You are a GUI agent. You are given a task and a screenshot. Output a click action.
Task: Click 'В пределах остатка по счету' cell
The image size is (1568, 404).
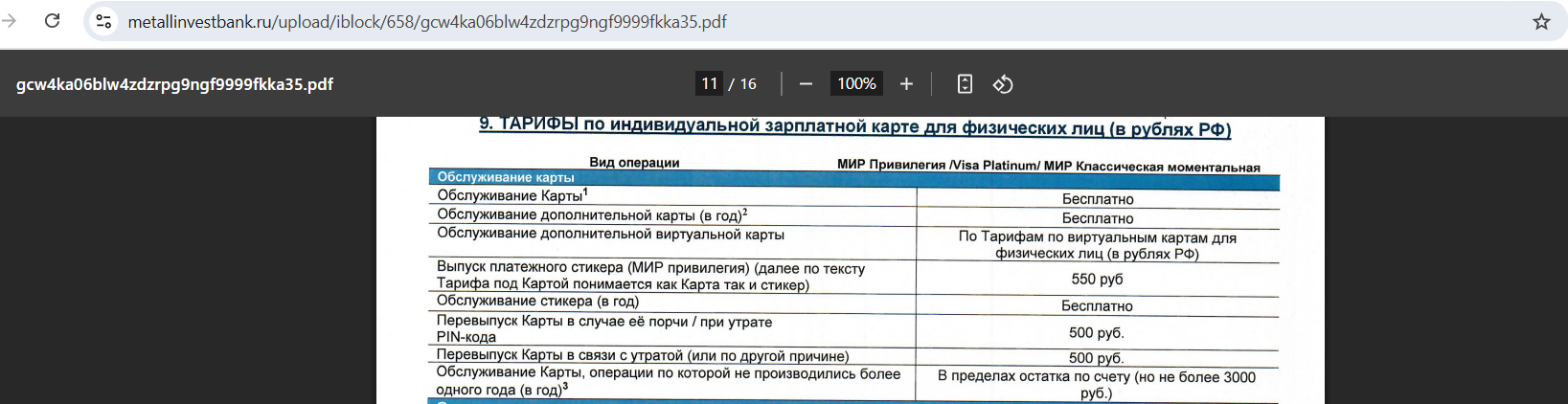(1097, 385)
